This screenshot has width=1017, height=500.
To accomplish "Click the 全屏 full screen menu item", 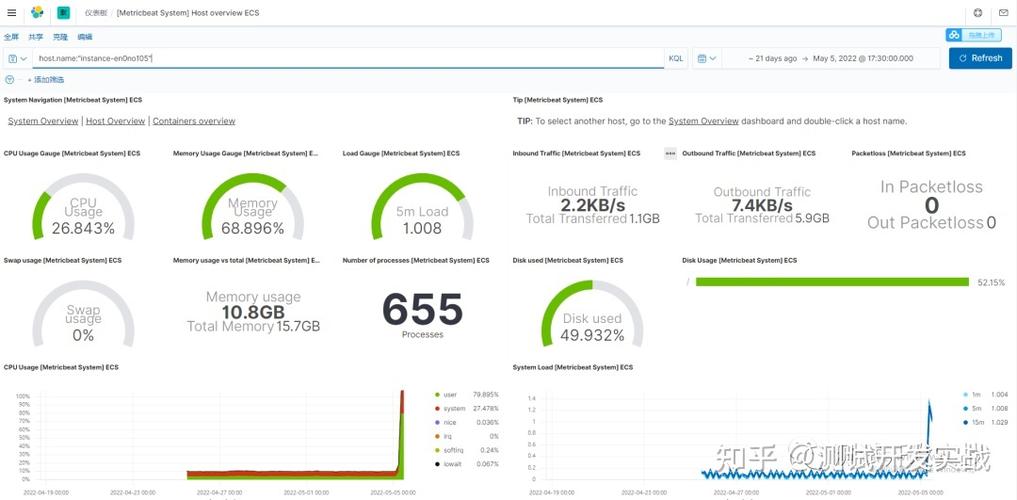I will coord(11,37).
